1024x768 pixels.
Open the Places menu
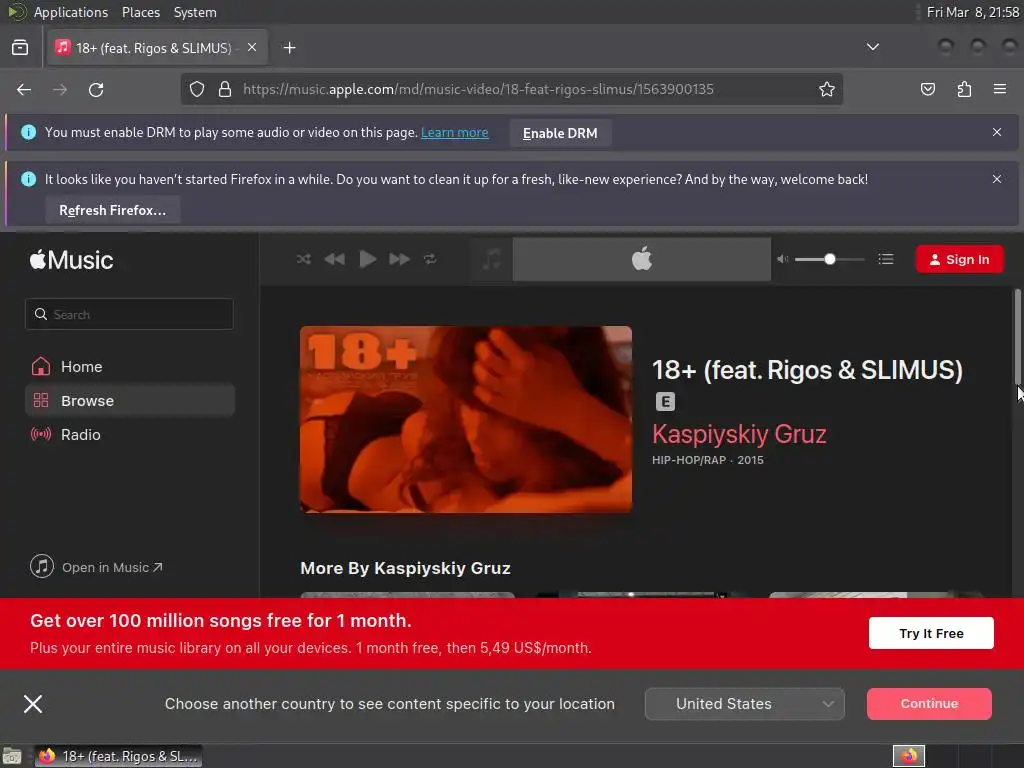140,12
